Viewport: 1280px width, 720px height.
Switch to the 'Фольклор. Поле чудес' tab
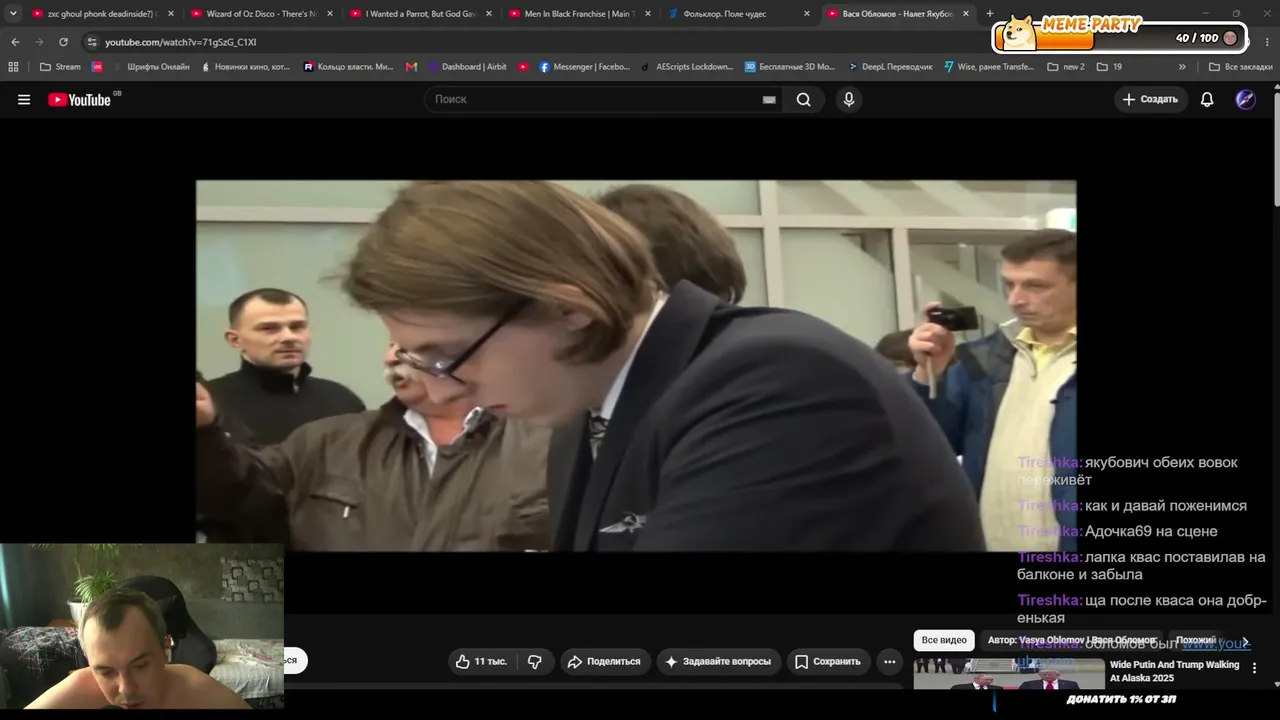pos(739,14)
